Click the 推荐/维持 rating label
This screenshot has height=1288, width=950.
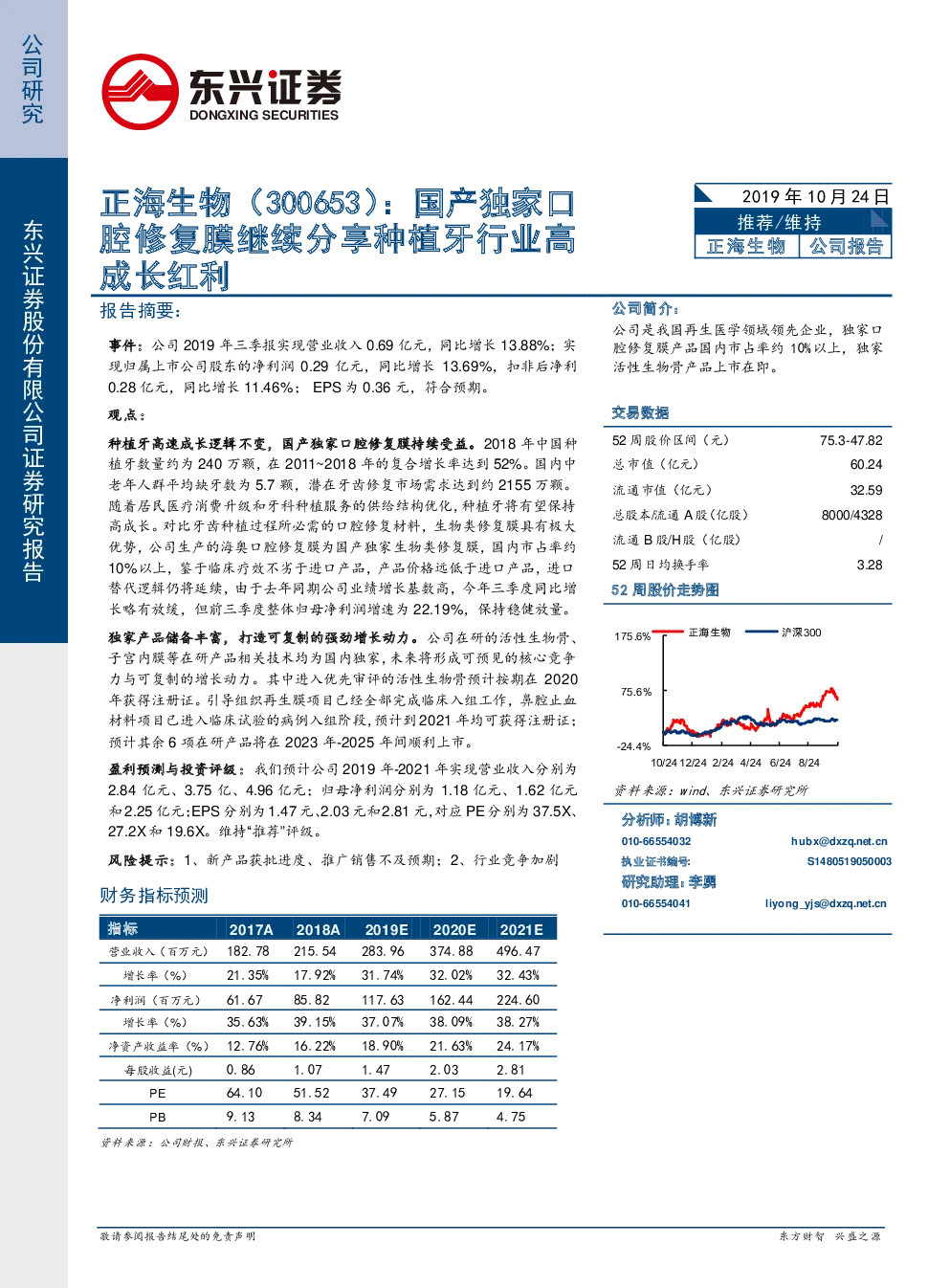779,222
